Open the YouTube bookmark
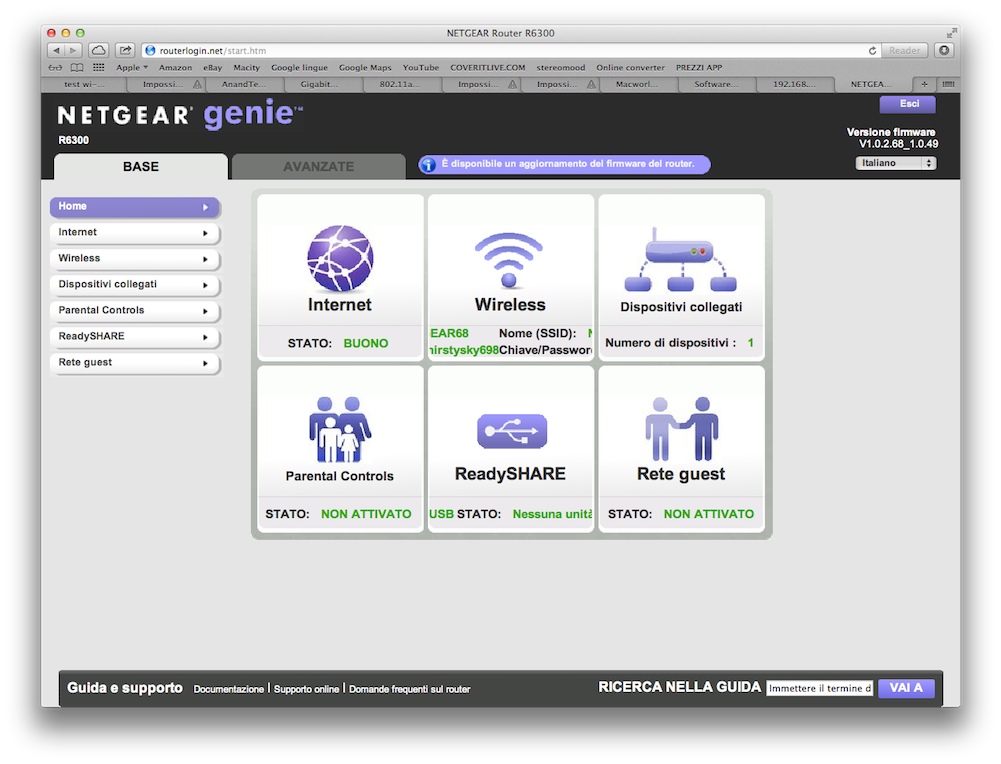Viewport: 1001px width, 764px height. coord(421,68)
